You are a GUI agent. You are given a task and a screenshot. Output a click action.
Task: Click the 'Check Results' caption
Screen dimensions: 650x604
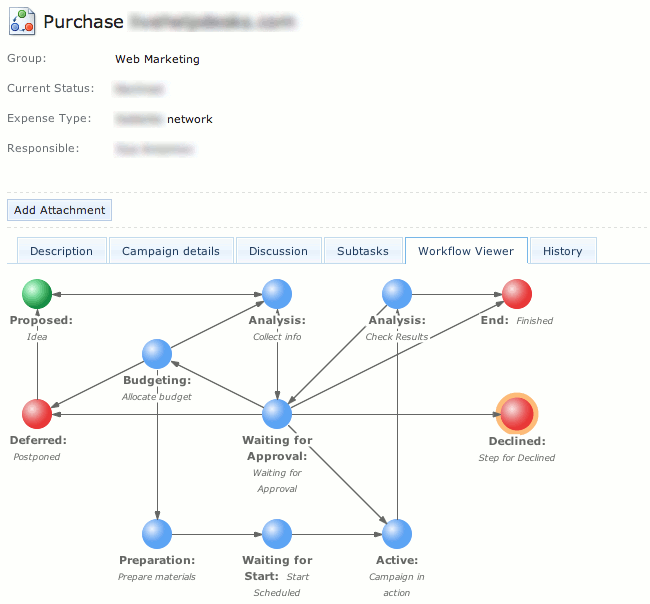click(x=397, y=337)
